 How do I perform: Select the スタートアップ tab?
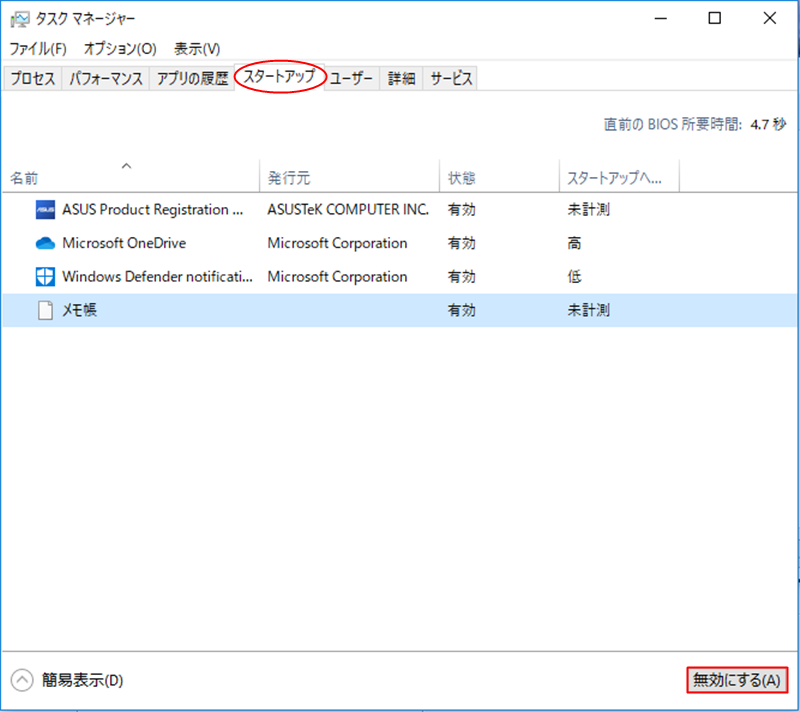280,77
